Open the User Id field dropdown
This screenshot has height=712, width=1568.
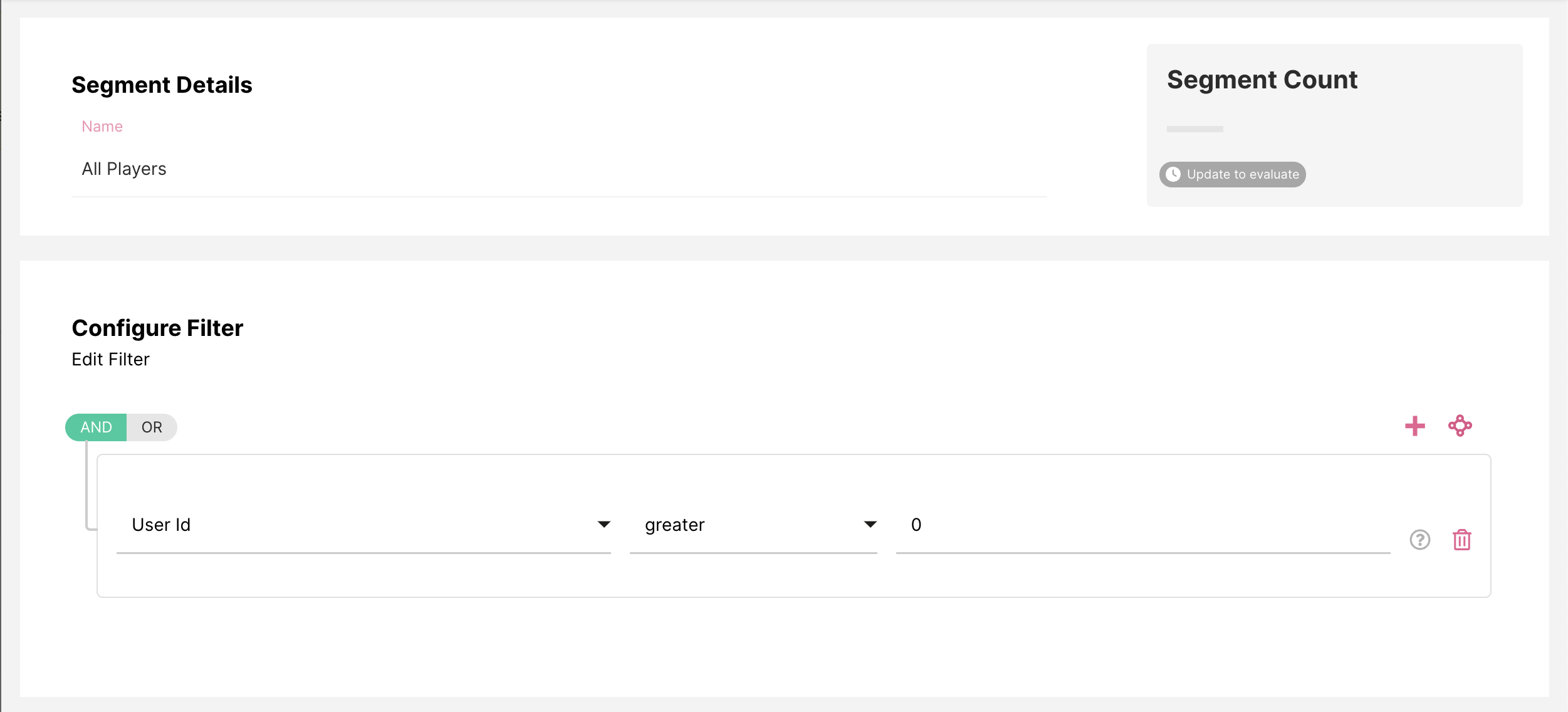click(351, 525)
